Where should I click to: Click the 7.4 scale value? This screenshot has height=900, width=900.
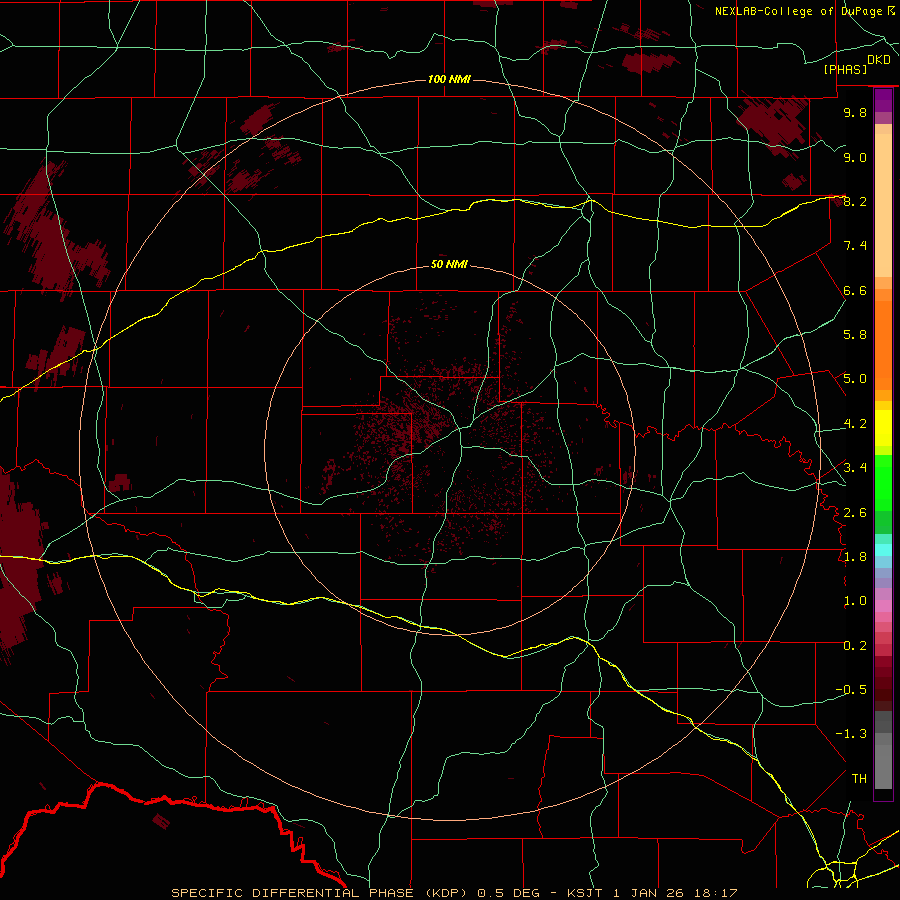855,246
